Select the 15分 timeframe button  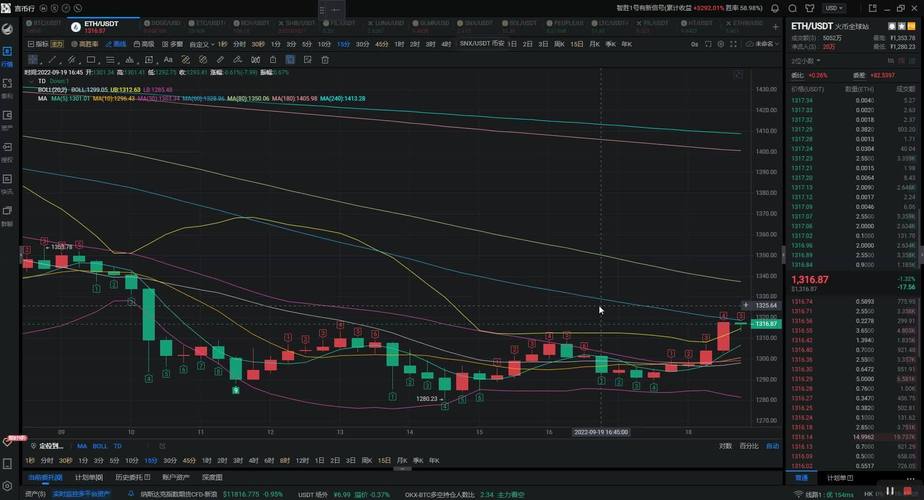pos(343,44)
